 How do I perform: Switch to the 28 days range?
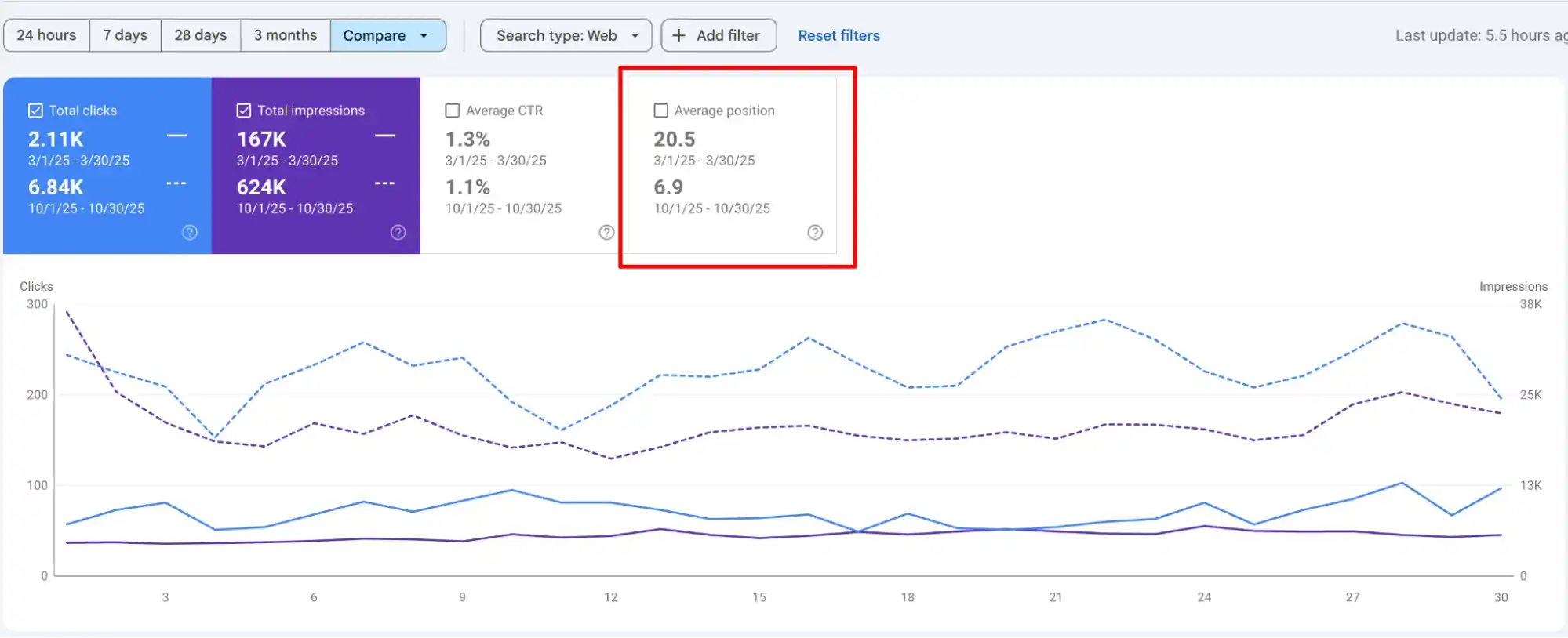[x=200, y=36]
